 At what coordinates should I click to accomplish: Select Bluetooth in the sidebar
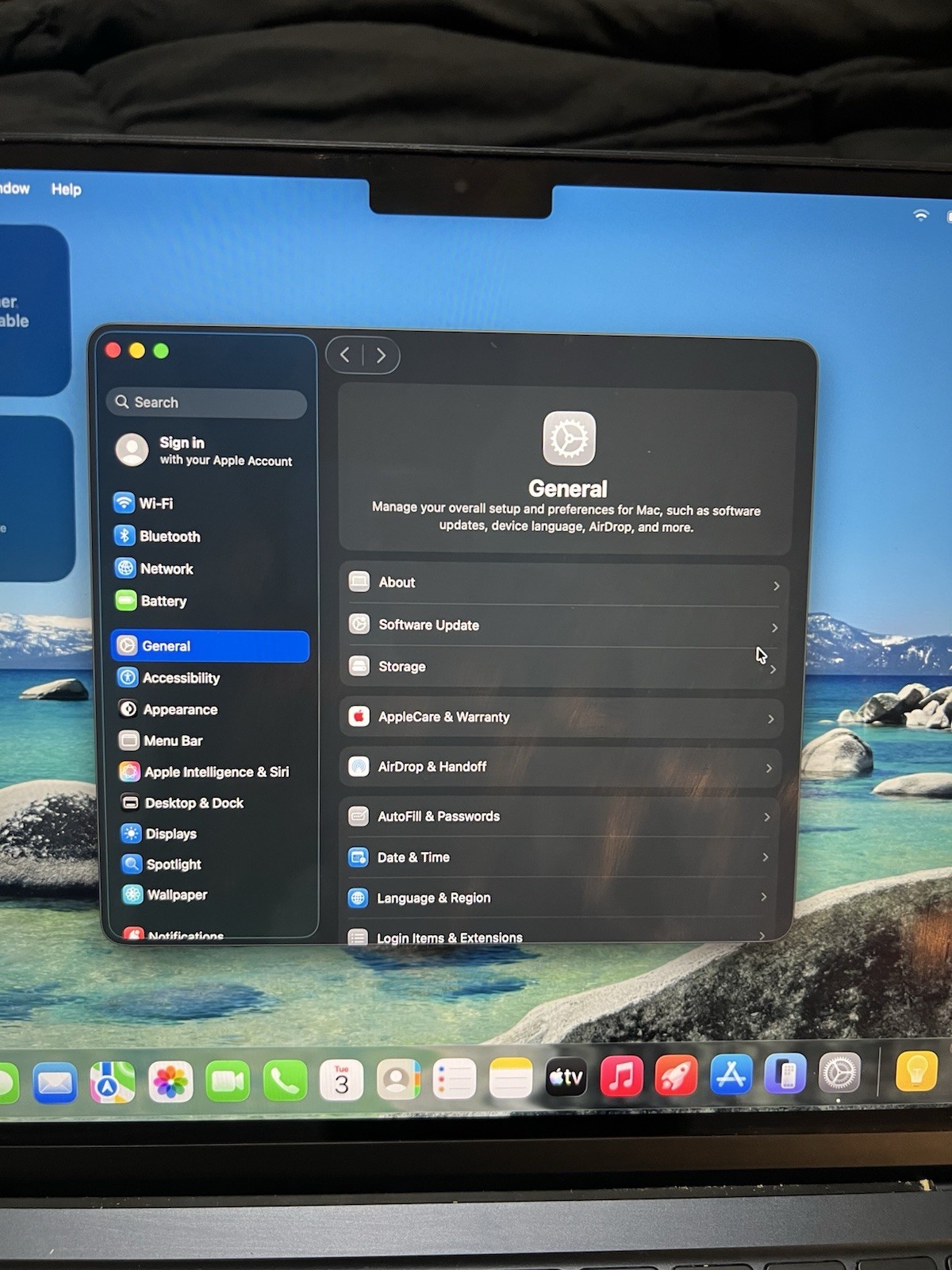tap(169, 537)
